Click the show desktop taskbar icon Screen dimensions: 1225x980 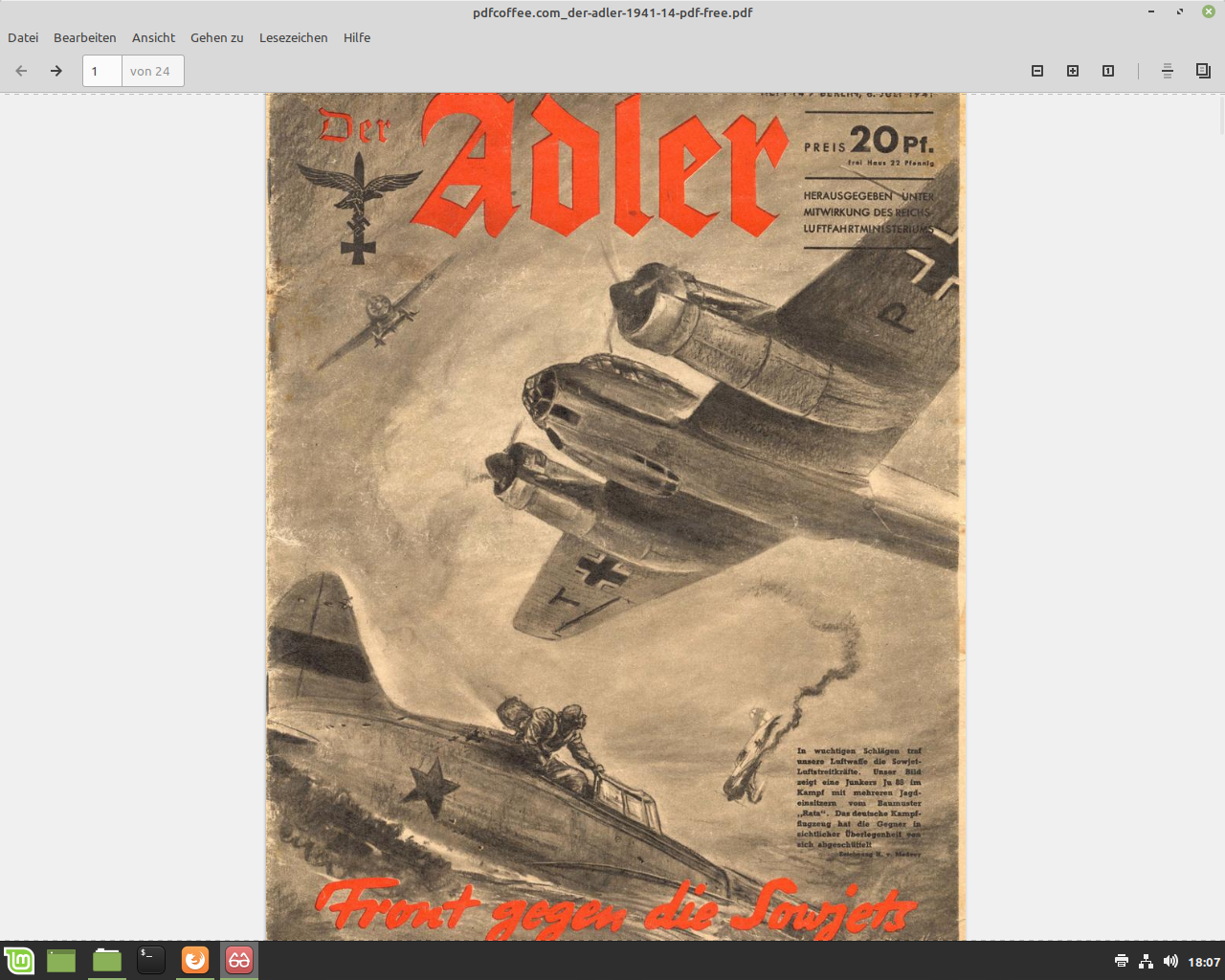click(61, 960)
